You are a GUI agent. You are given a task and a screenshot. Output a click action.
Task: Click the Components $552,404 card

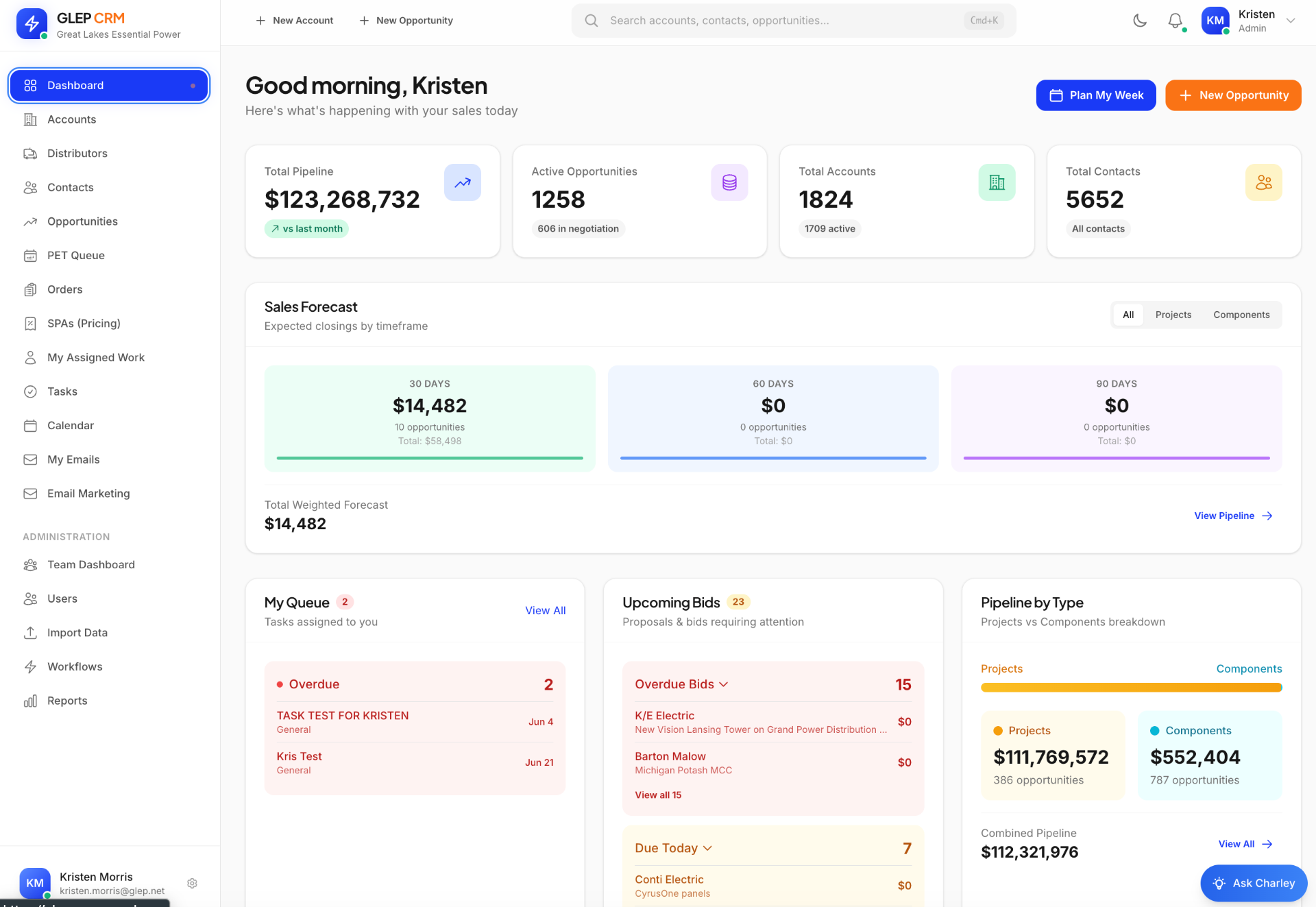(x=1210, y=755)
